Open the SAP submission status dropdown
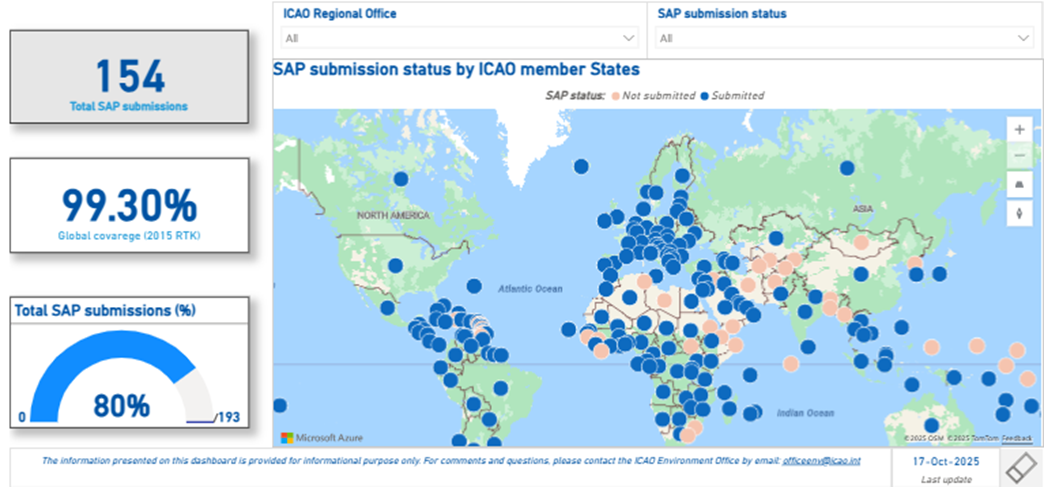 (x=845, y=38)
